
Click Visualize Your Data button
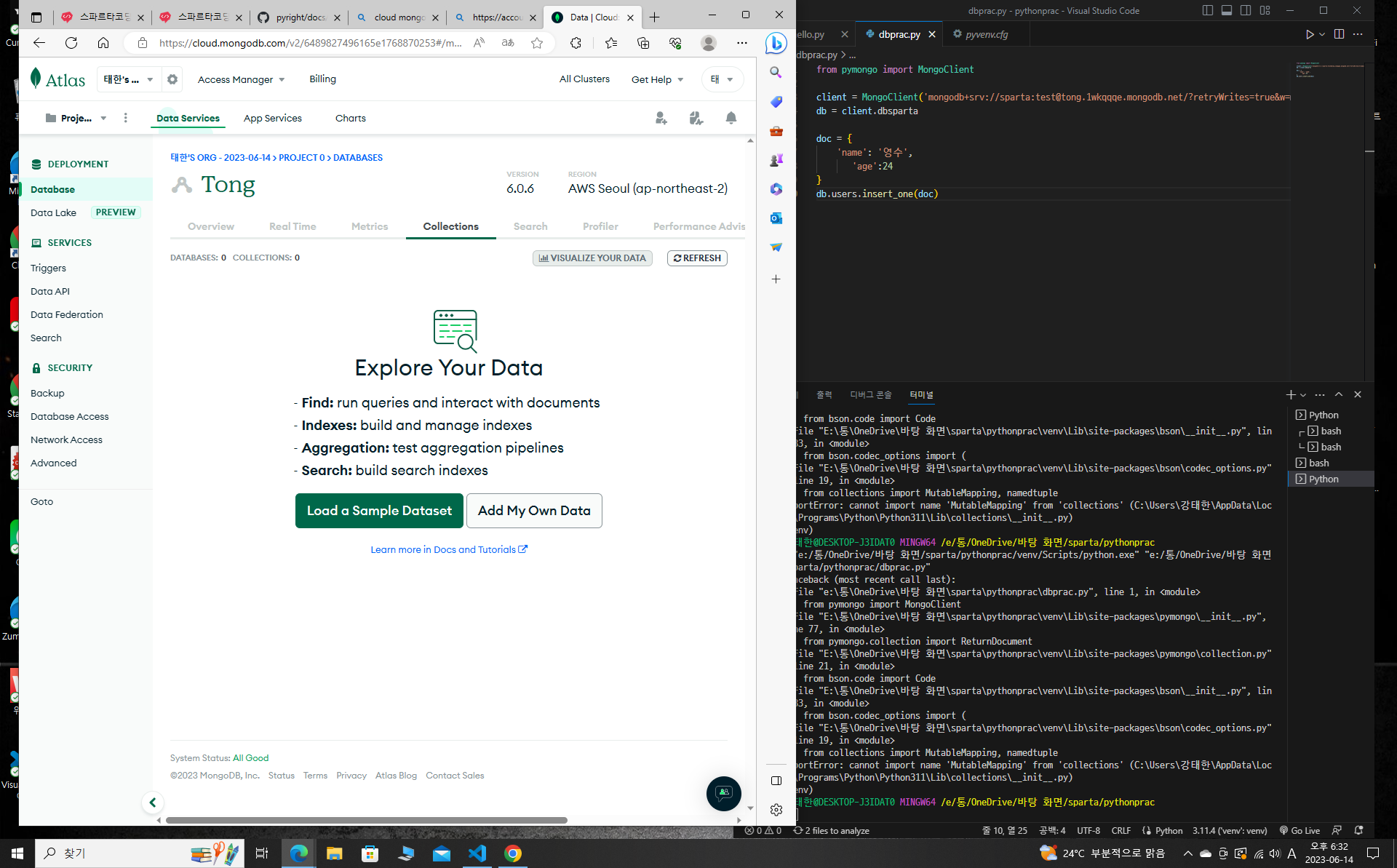tap(592, 258)
